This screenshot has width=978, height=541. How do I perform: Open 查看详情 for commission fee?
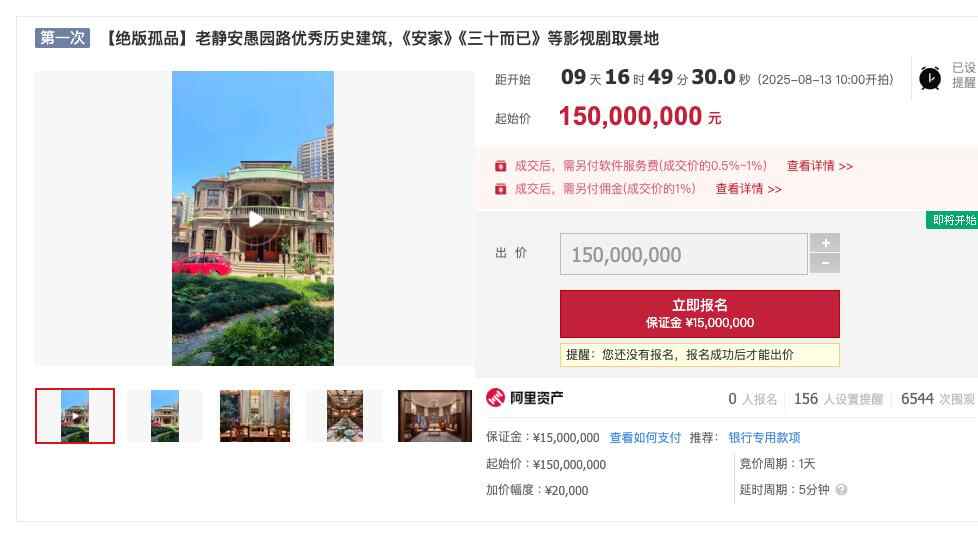(x=748, y=188)
